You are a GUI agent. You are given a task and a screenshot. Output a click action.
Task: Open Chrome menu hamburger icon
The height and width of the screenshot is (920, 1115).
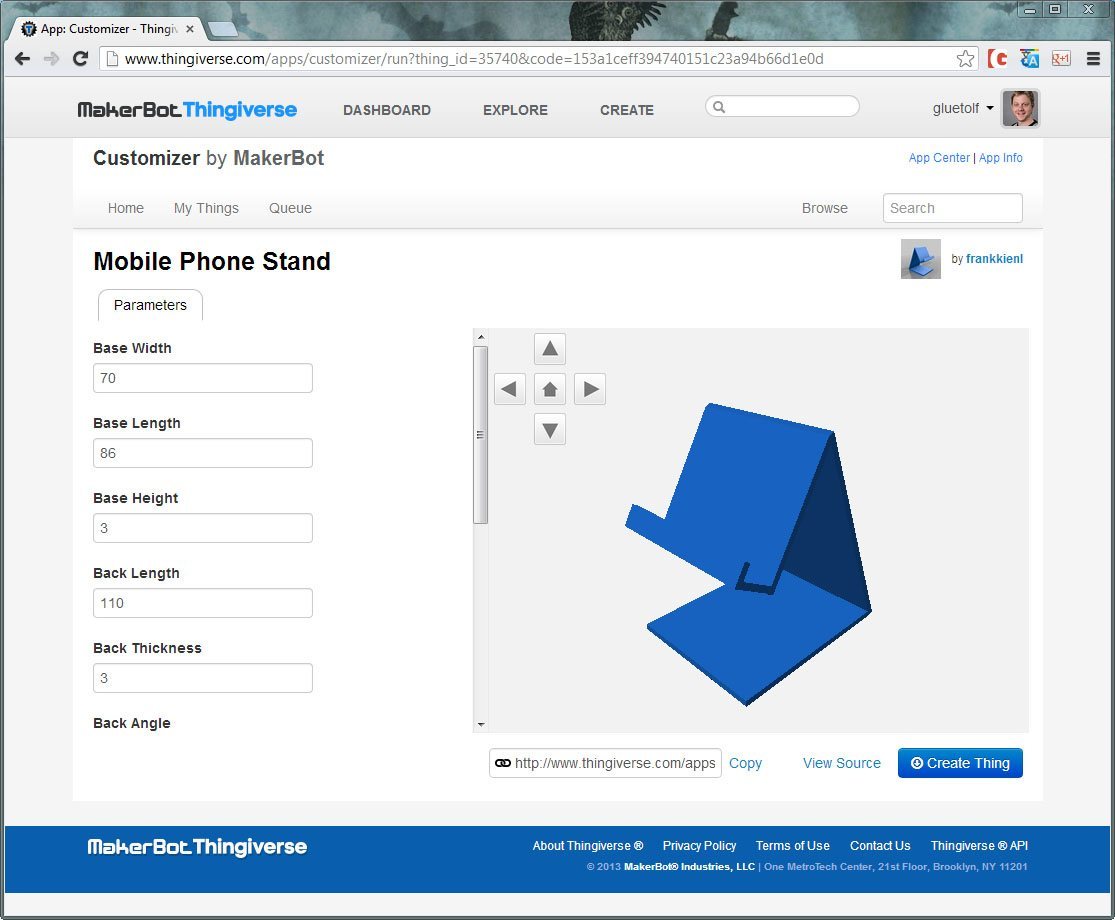1094,59
